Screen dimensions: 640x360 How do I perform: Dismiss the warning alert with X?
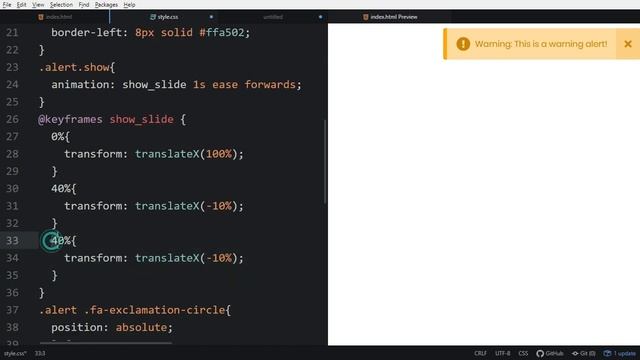628,44
